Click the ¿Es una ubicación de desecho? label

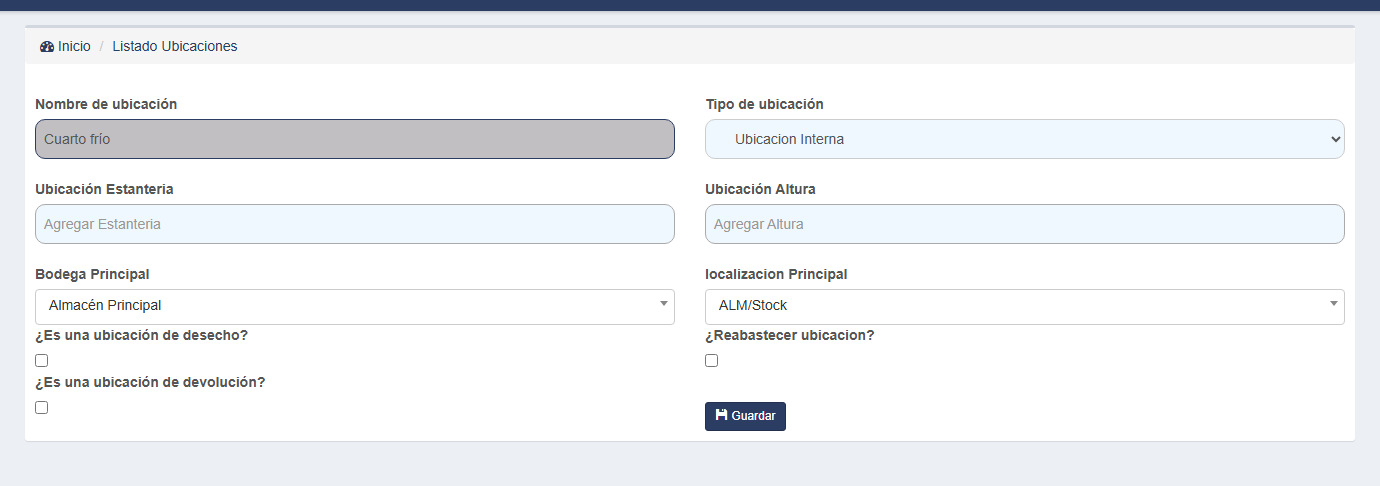pos(141,335)
